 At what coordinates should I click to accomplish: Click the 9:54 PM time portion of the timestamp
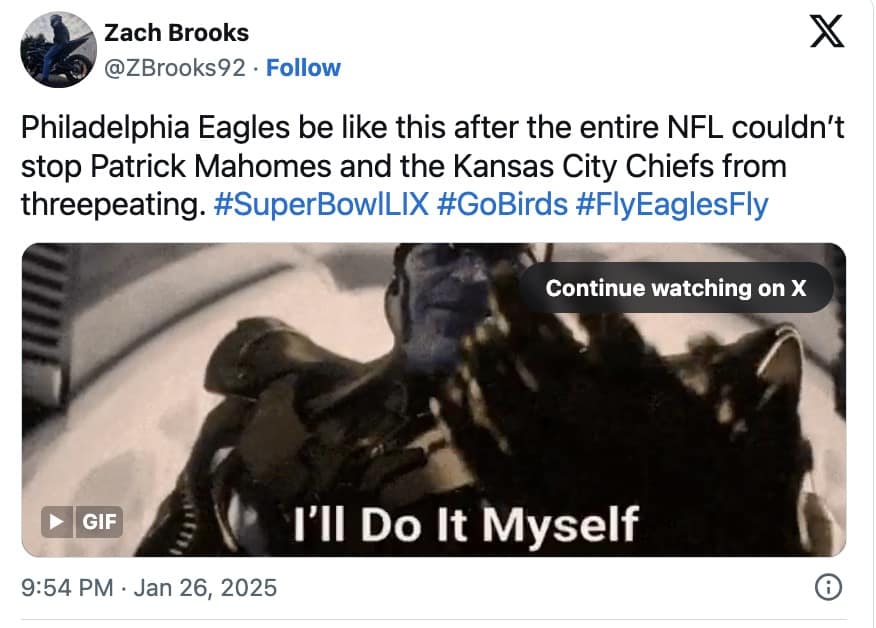[x=68, y=588]
